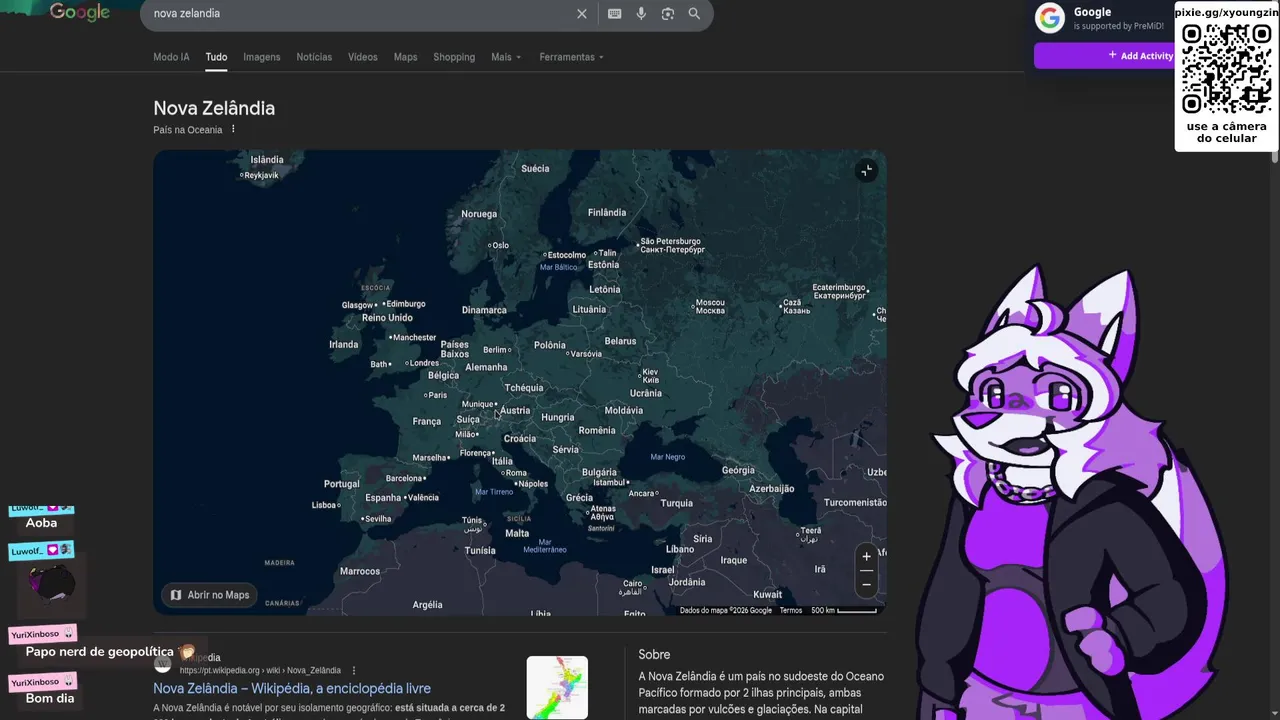Image resolution: width=1280 pixels, height=720 pixels.
Task: Start voice search with microphone icon
Action: [641, 14]
